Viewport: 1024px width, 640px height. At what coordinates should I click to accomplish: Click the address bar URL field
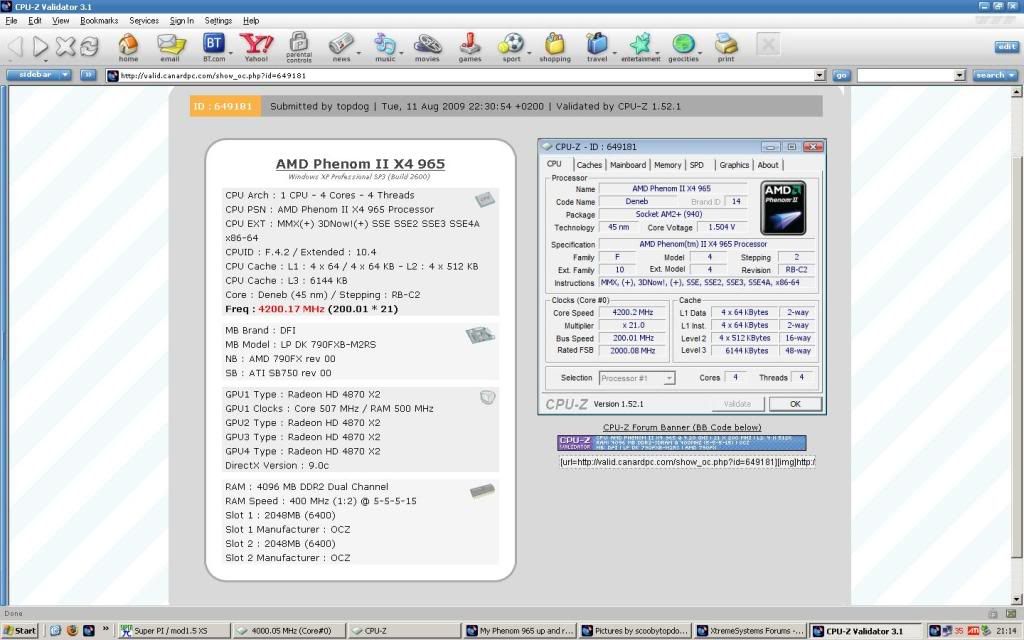tap(460, 76)
